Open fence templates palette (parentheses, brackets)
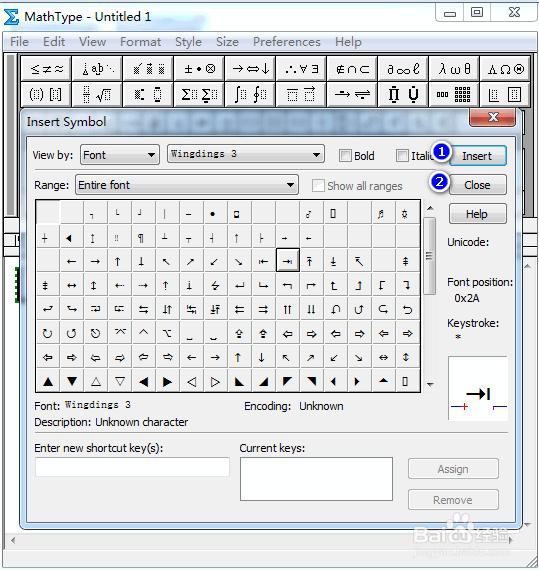Screen dimensions: 539x570 [47, 95]
